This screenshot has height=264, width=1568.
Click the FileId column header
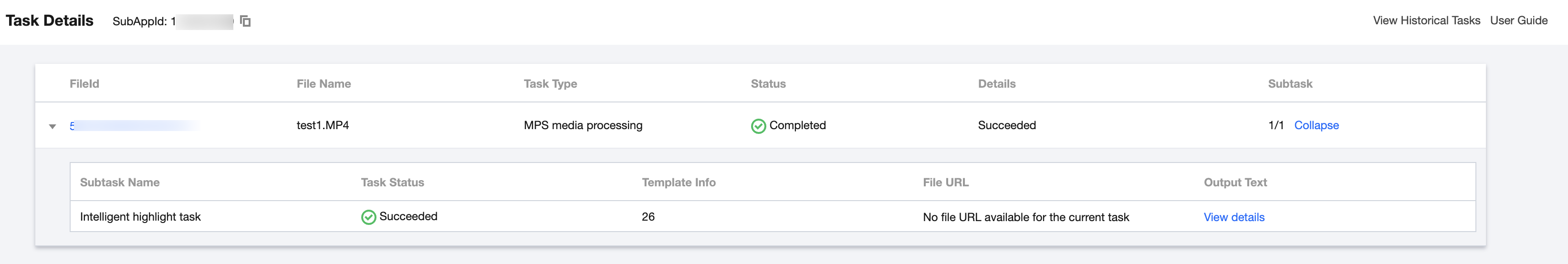(x=84, y=84)
